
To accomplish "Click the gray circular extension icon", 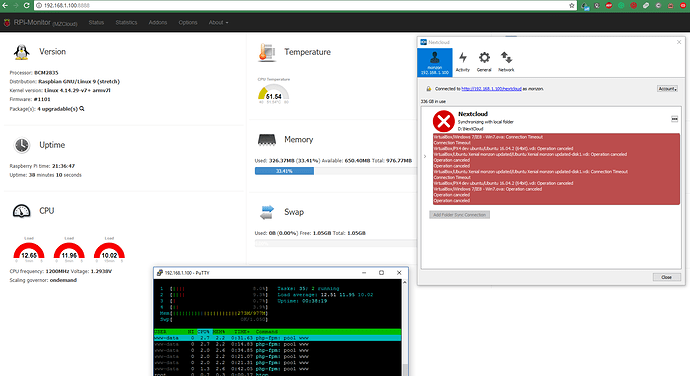I will tap(658, 5).
